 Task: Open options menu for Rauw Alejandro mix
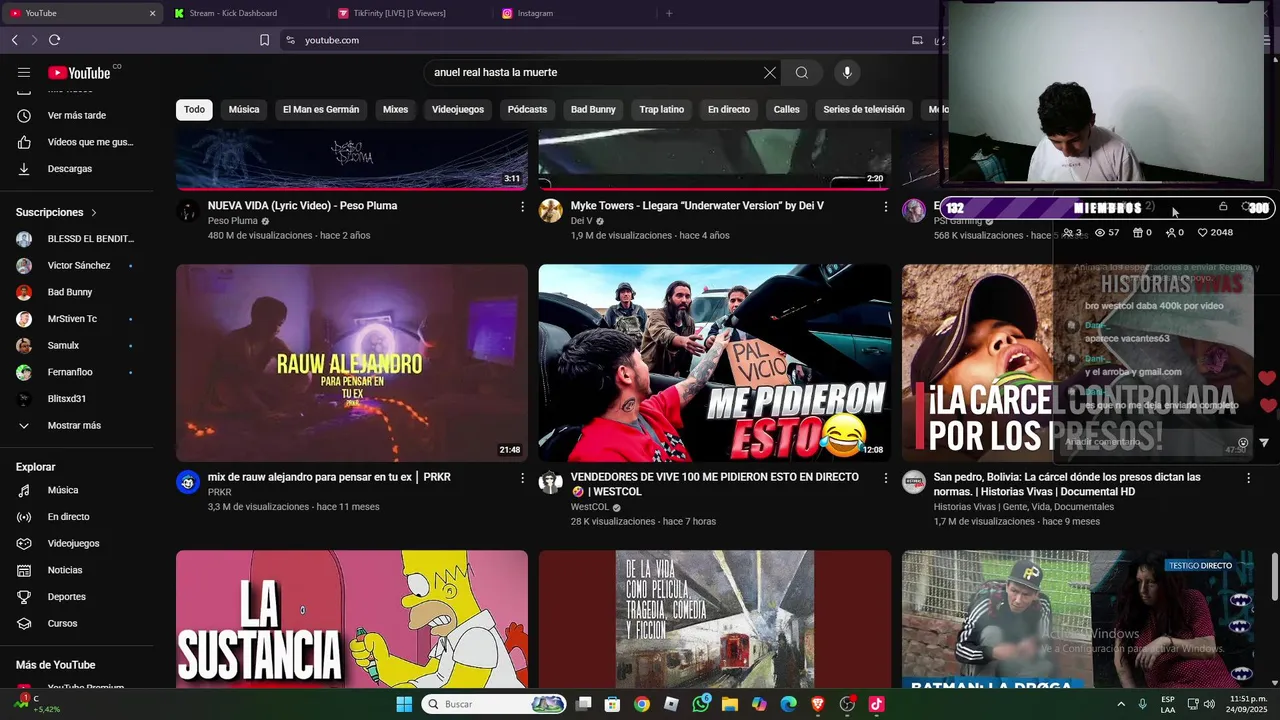click(522, 478)
